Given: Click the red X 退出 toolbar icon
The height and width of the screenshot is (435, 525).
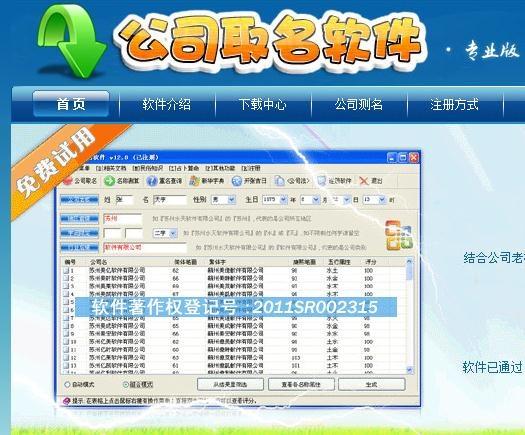Looking at the screenshot, I should click(364, 181).
